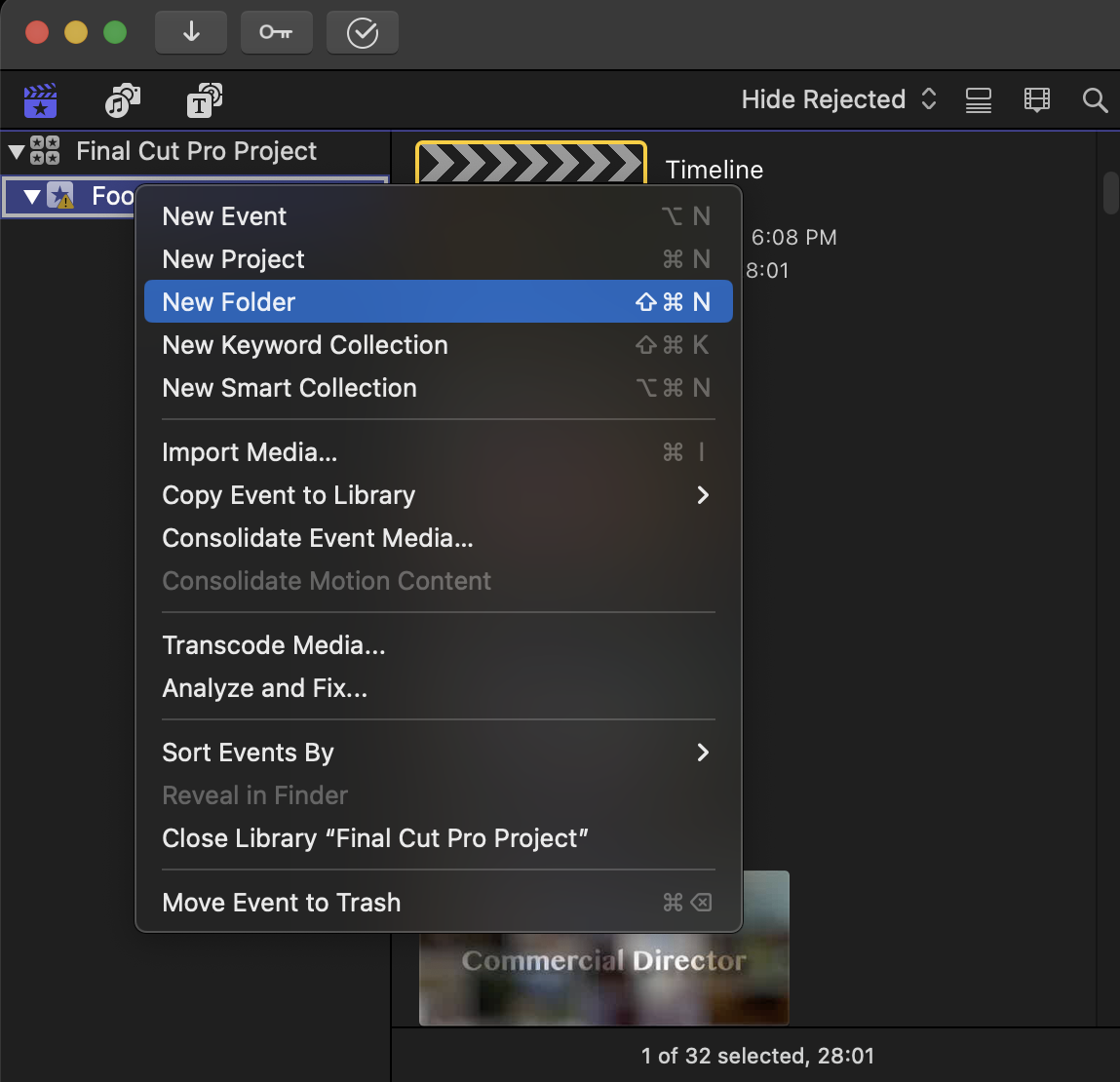Click the "1 of 32 selected, 28:01" status text
This screenshot has height=1082, width=1120.
point(757,1056)
